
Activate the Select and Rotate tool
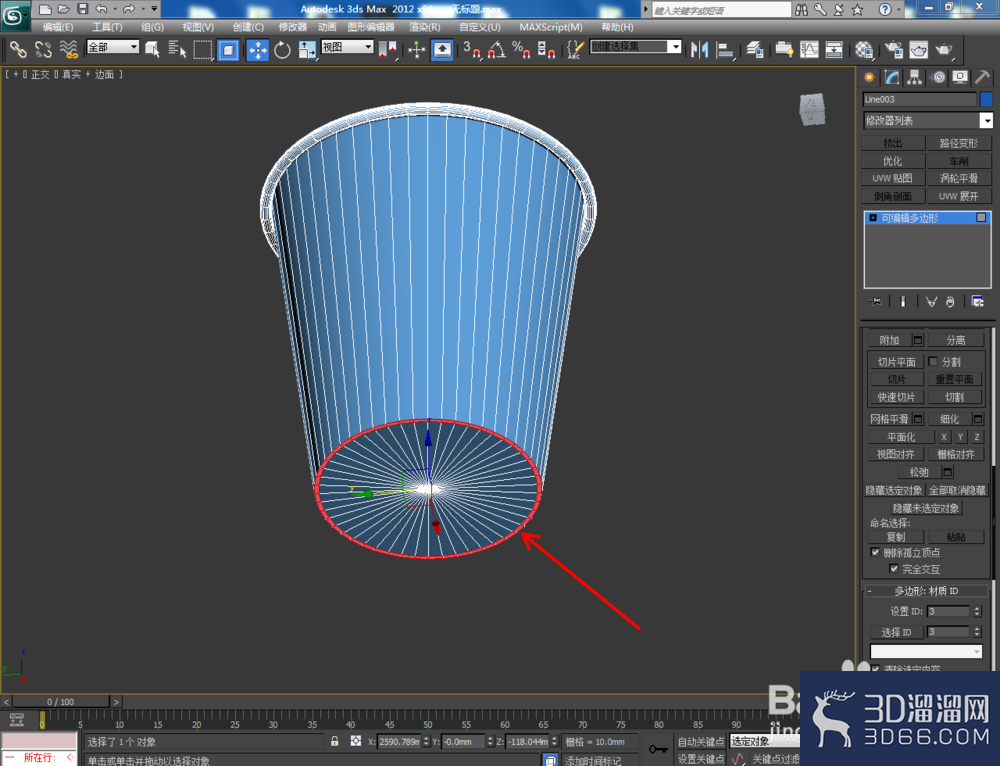(x=282, y=49)
